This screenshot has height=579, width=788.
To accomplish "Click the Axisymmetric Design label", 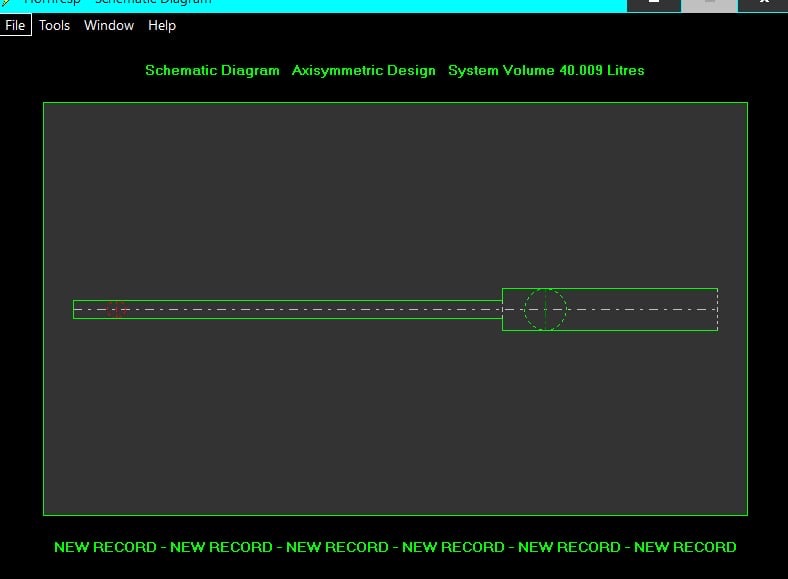I will 363,70.
